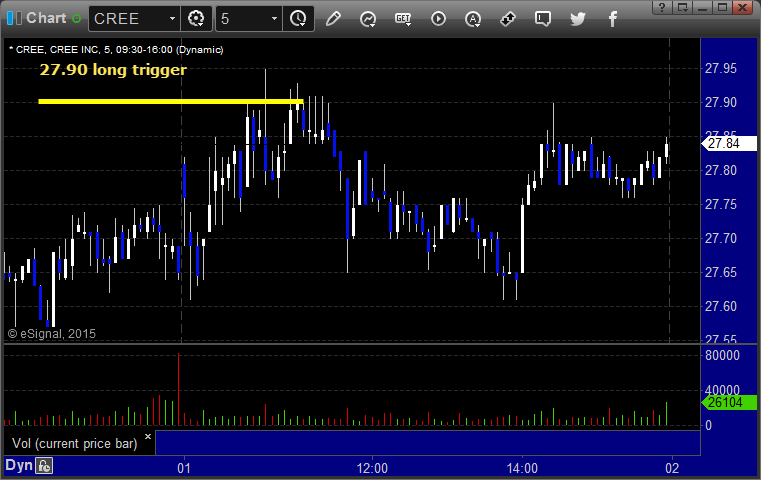The width and height of the screenshot is (761, 480).
Task: Minimize the chart window
Action: (x=702, y=7)
